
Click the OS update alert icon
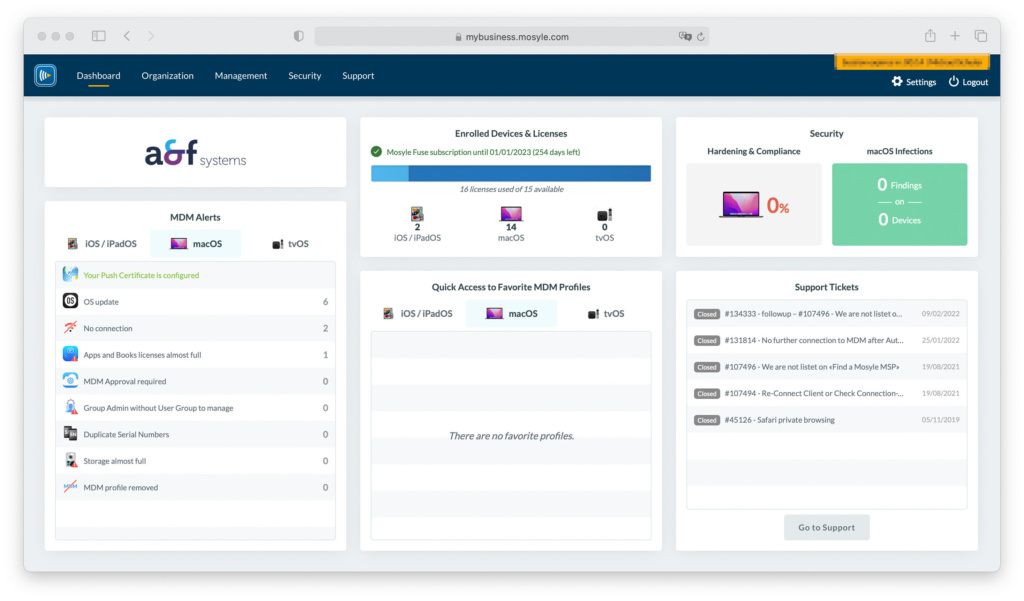point(71,302)
